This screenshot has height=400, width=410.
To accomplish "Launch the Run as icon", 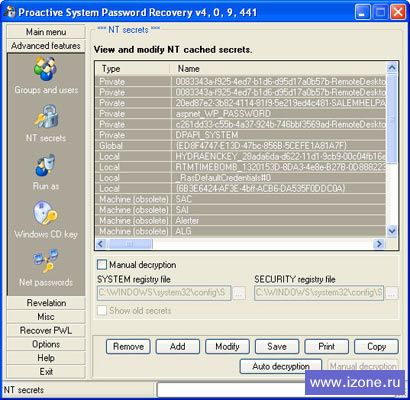I will pyautogui.click(x=46, y=165).
